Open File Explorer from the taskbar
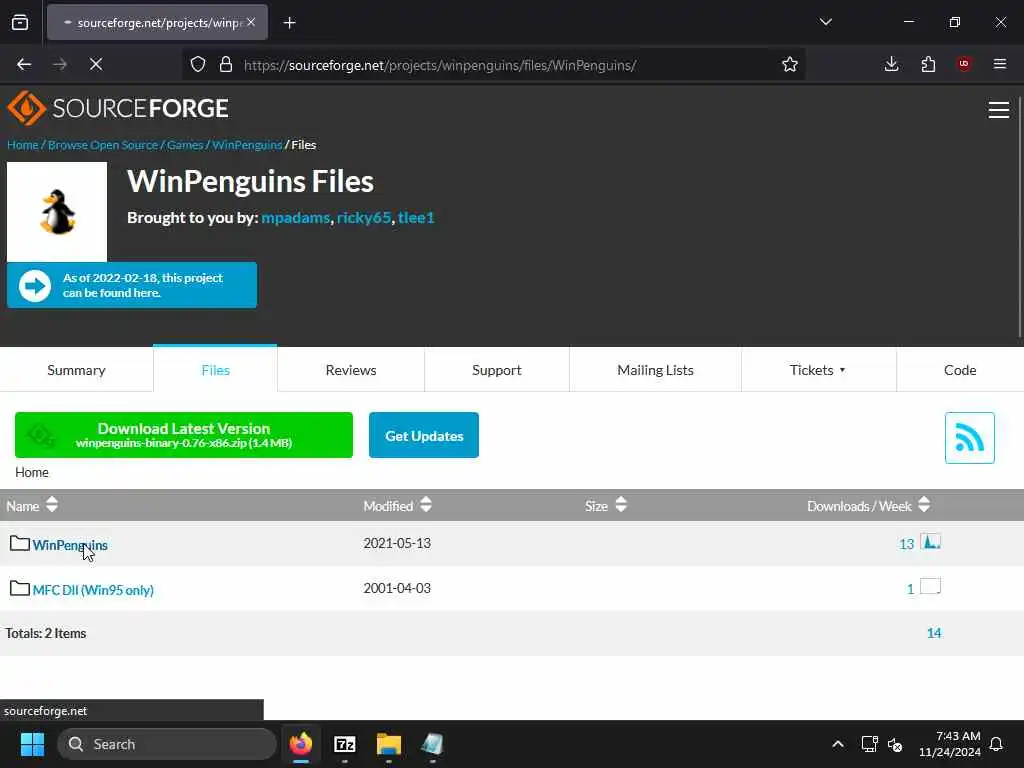The width and height of the screenshot is (1024, 768). (389, 744)
